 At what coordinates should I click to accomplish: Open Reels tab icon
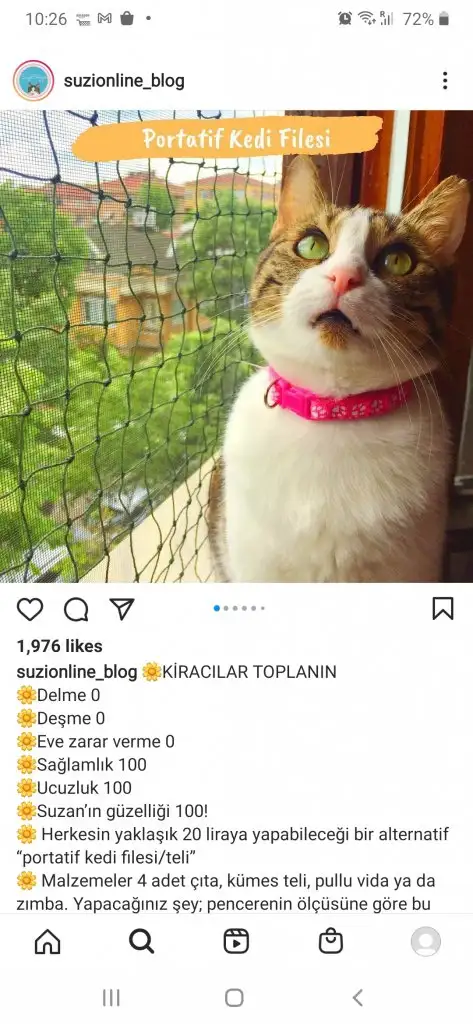pos(236,942)
